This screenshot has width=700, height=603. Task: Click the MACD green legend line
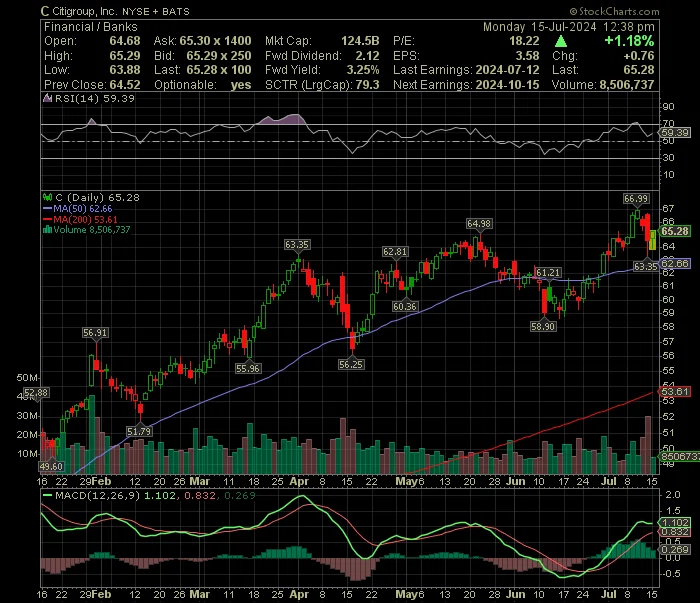(47, 495)
